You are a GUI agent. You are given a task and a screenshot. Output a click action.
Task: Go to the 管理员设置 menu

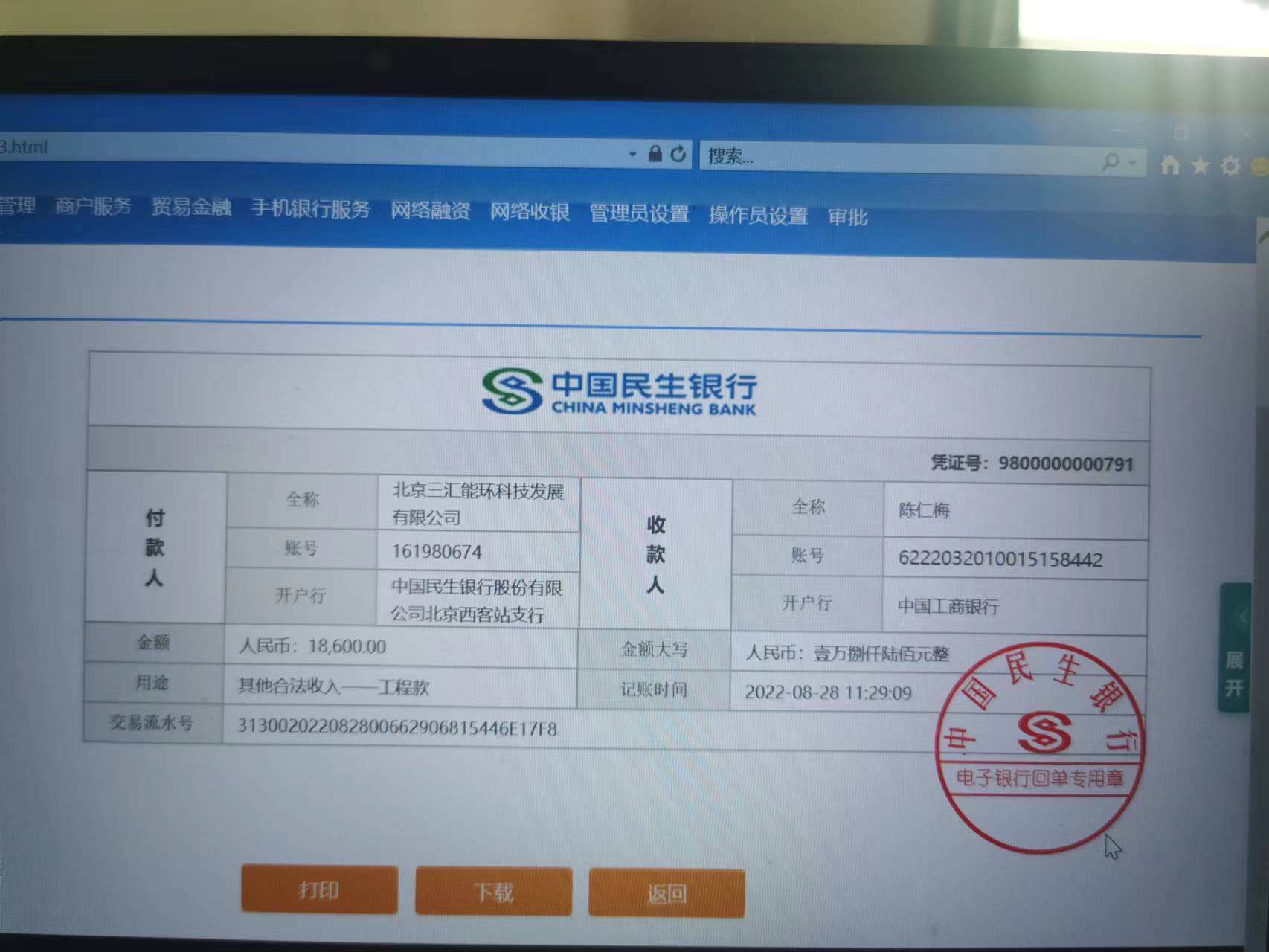(x=639, y=214)
